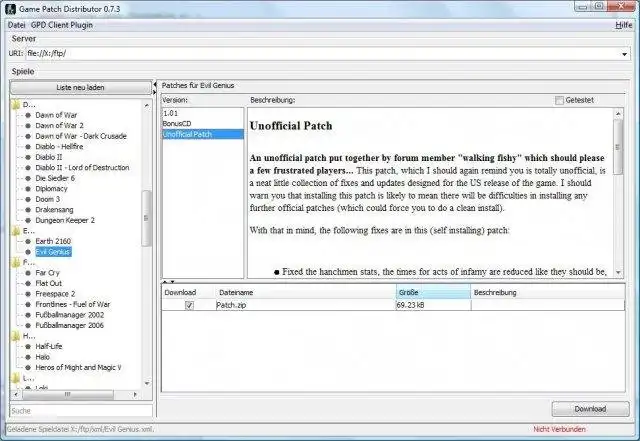The image size is (640, 441).
Task: Click the bullet icon next to Doom 3
Action: coord(28,199)
